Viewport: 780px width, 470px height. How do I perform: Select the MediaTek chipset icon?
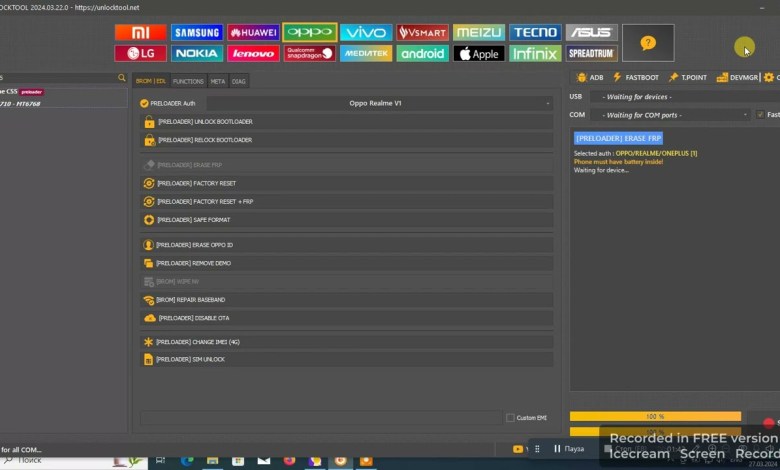[x=366, y=53]
